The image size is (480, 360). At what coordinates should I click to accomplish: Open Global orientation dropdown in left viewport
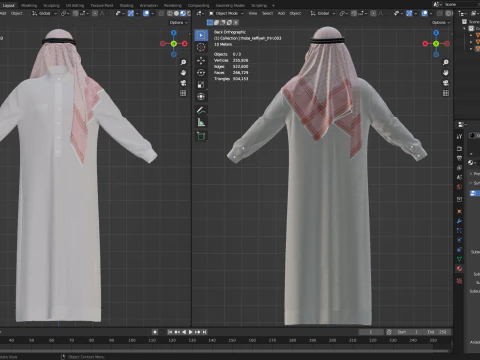[44, 13]
